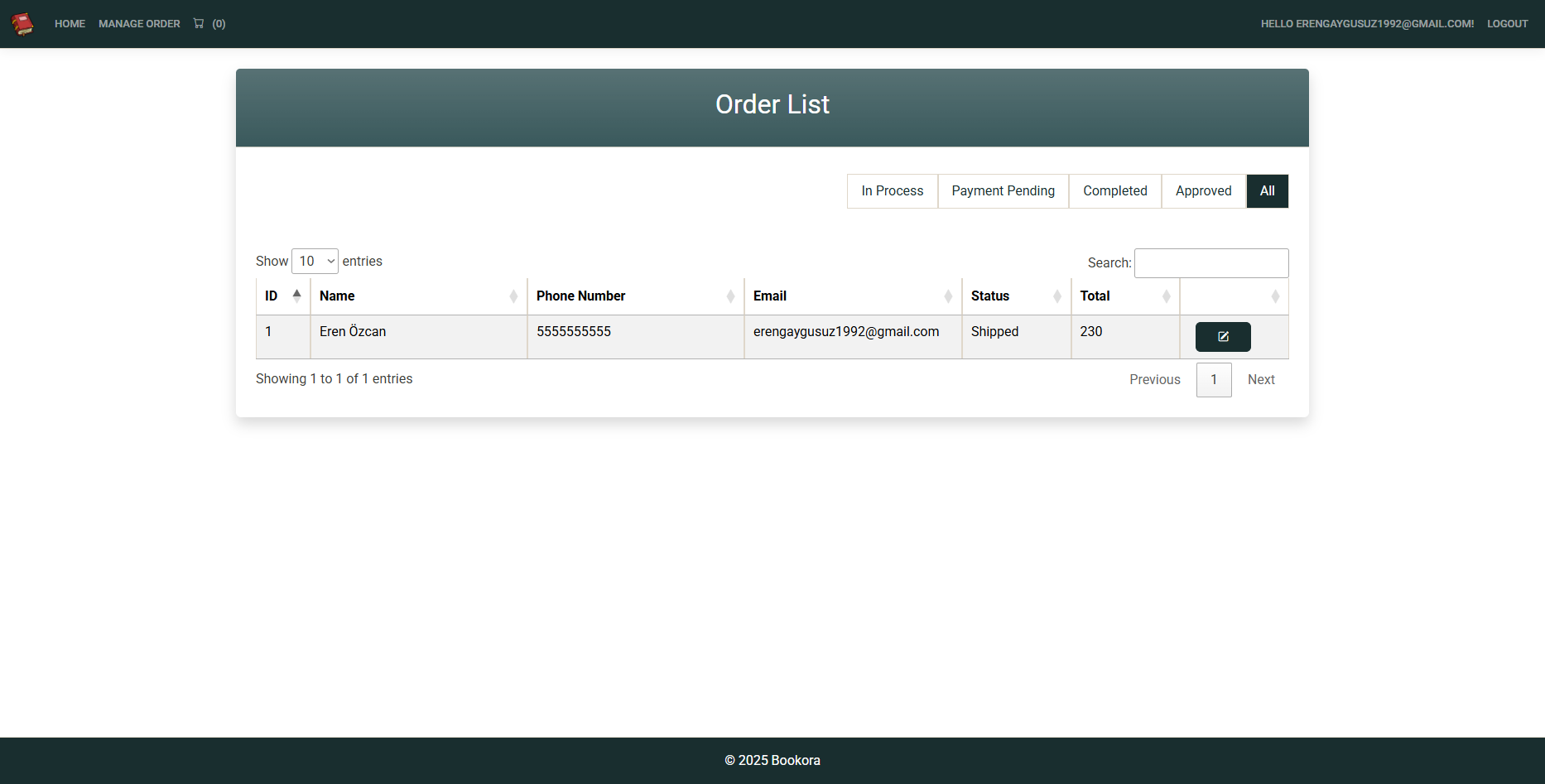The height and width of the screenshot is (784, 1545).
Task: Click the edit order pencil icon button
Action: click(1223, 337)
